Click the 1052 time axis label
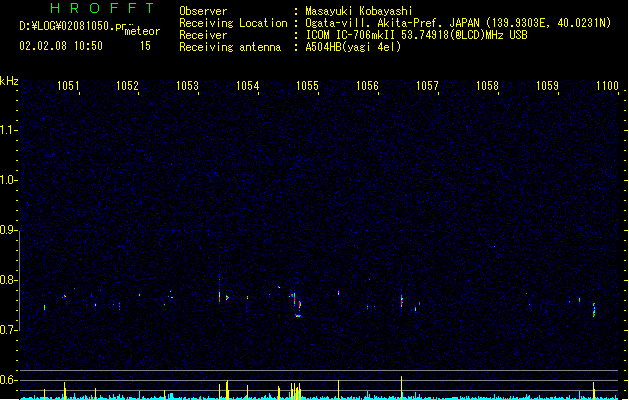The height and width of the screenshot is (400, 629). pyautogui.click(x=128, y=86)
